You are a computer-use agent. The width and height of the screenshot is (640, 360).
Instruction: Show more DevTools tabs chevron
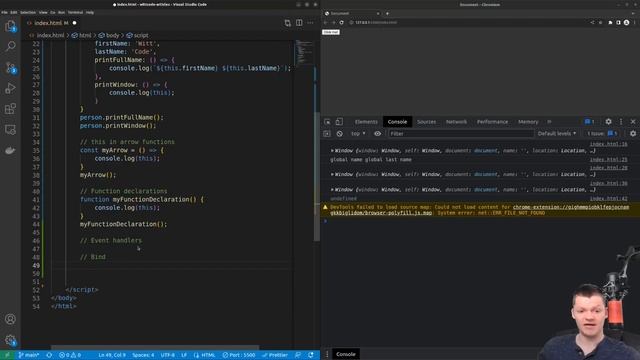click(x=549, y=122)
